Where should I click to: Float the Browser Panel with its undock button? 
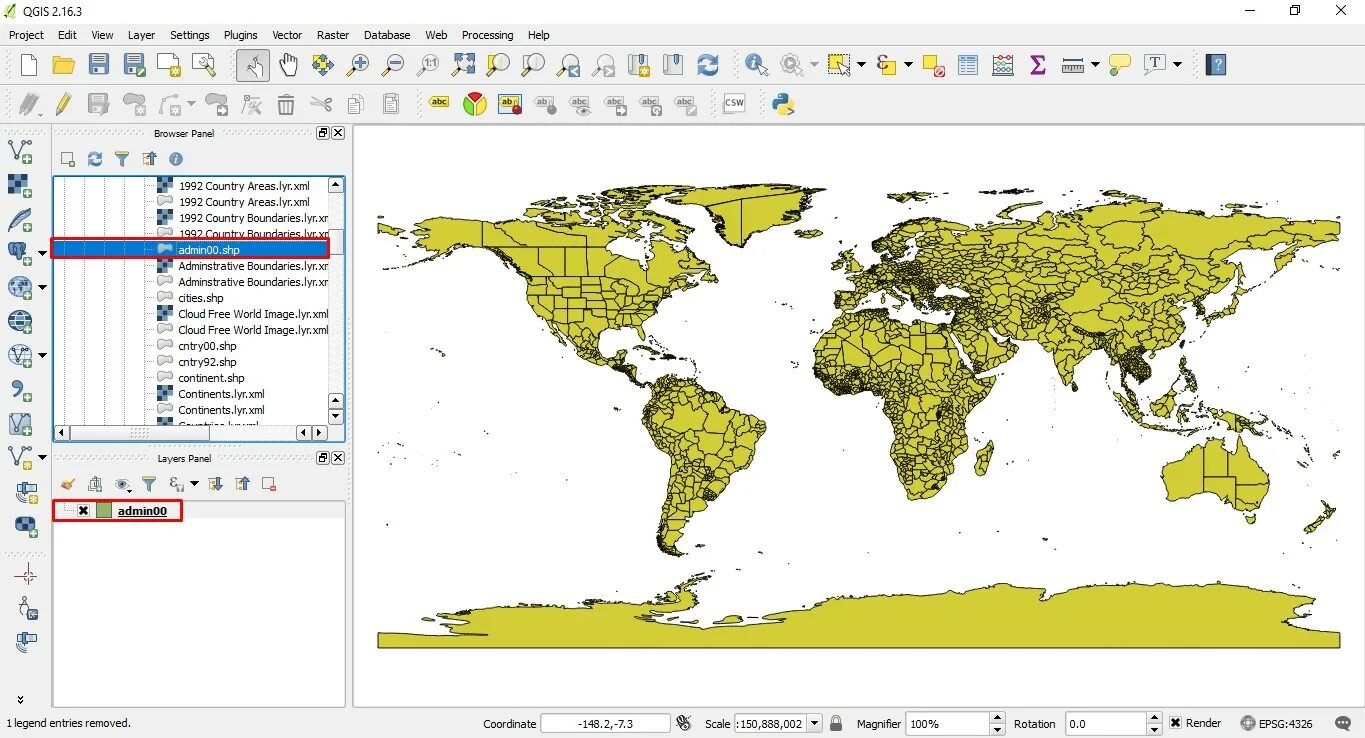point(323,133)
